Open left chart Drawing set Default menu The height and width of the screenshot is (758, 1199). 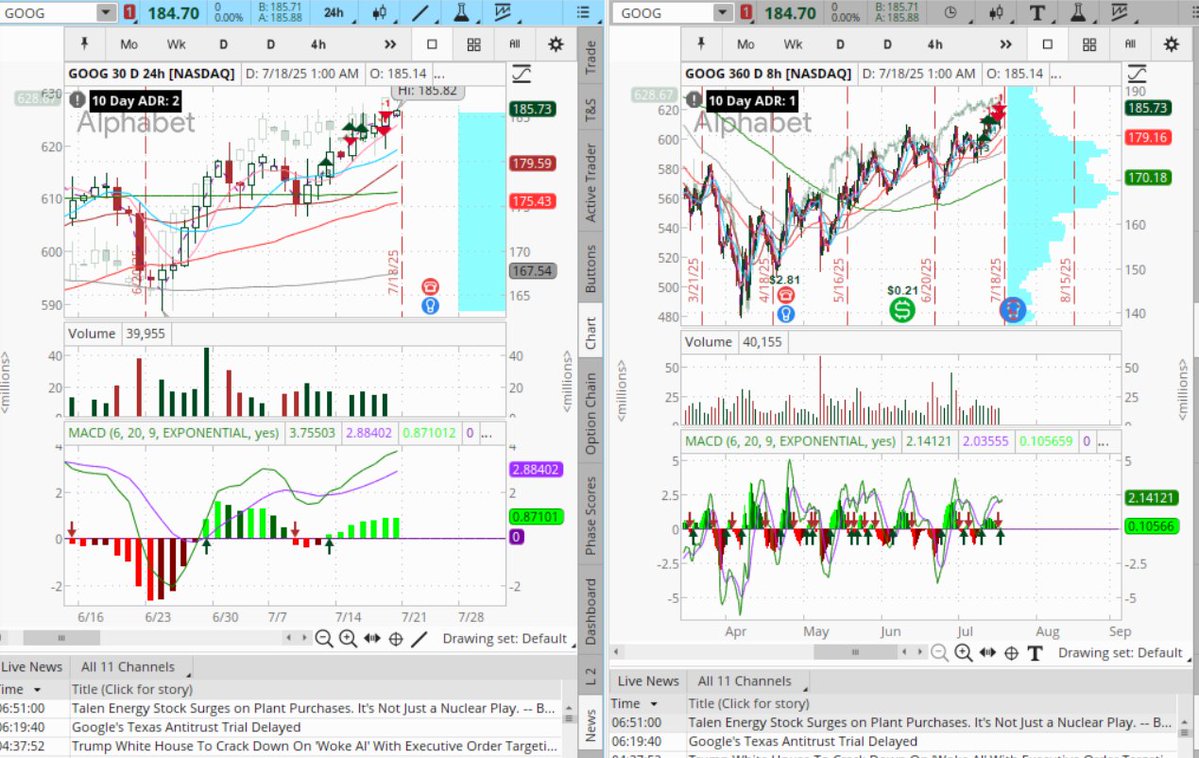[505, 639]
